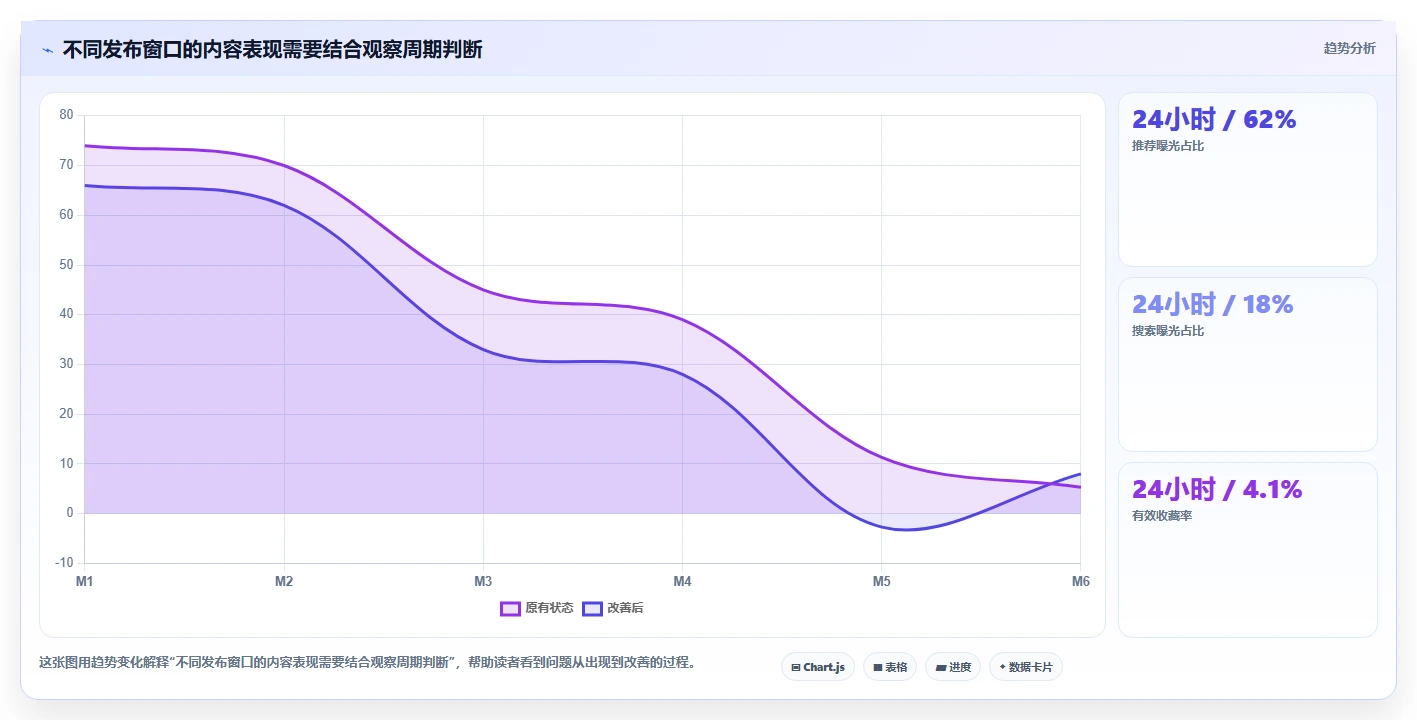Open the Chart.js tag chip

[817, 667]
